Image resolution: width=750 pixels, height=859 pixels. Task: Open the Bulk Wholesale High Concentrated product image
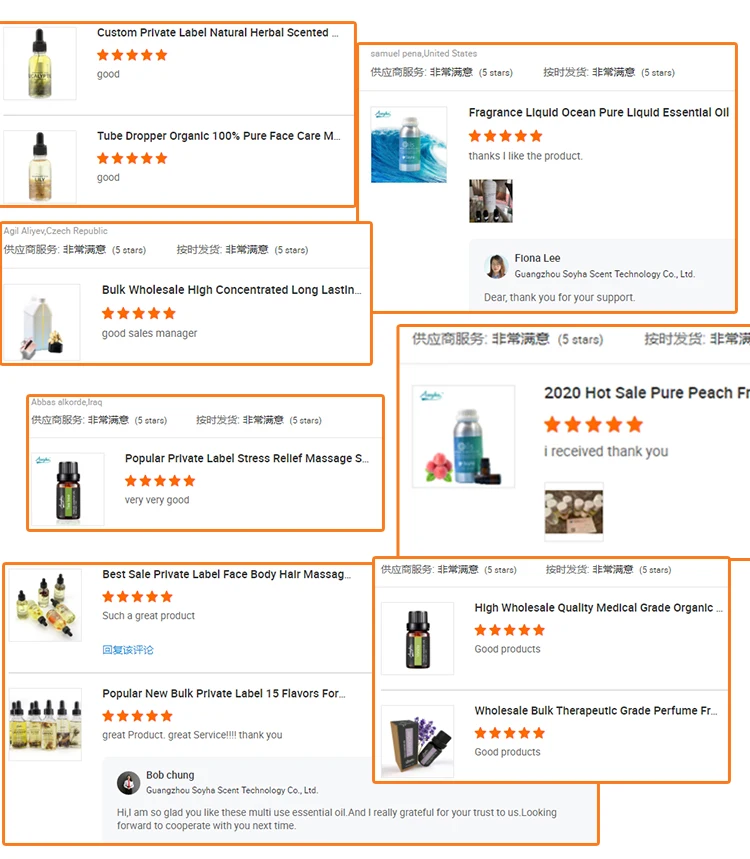click(x=42, y=322)
